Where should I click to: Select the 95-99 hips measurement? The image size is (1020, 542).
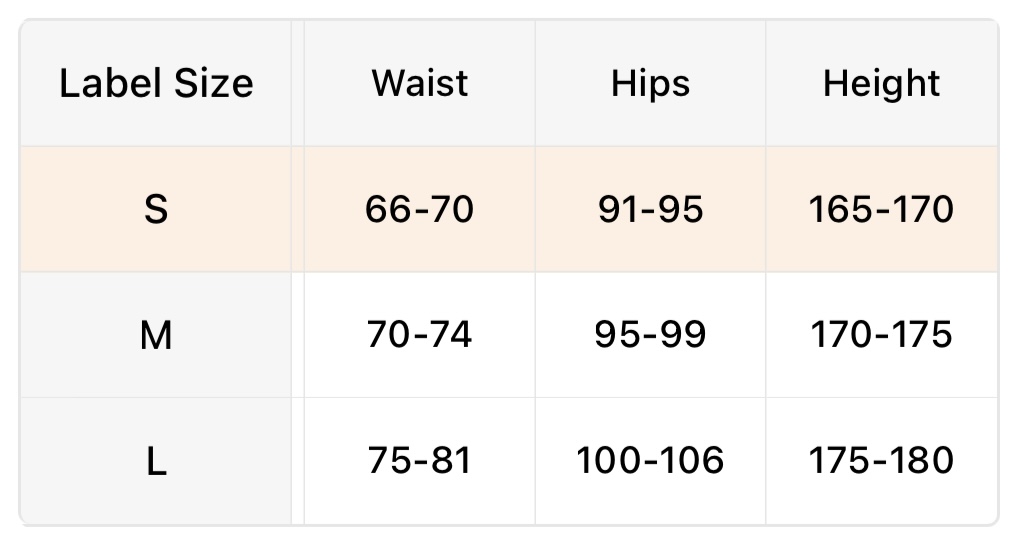point(650,335)
